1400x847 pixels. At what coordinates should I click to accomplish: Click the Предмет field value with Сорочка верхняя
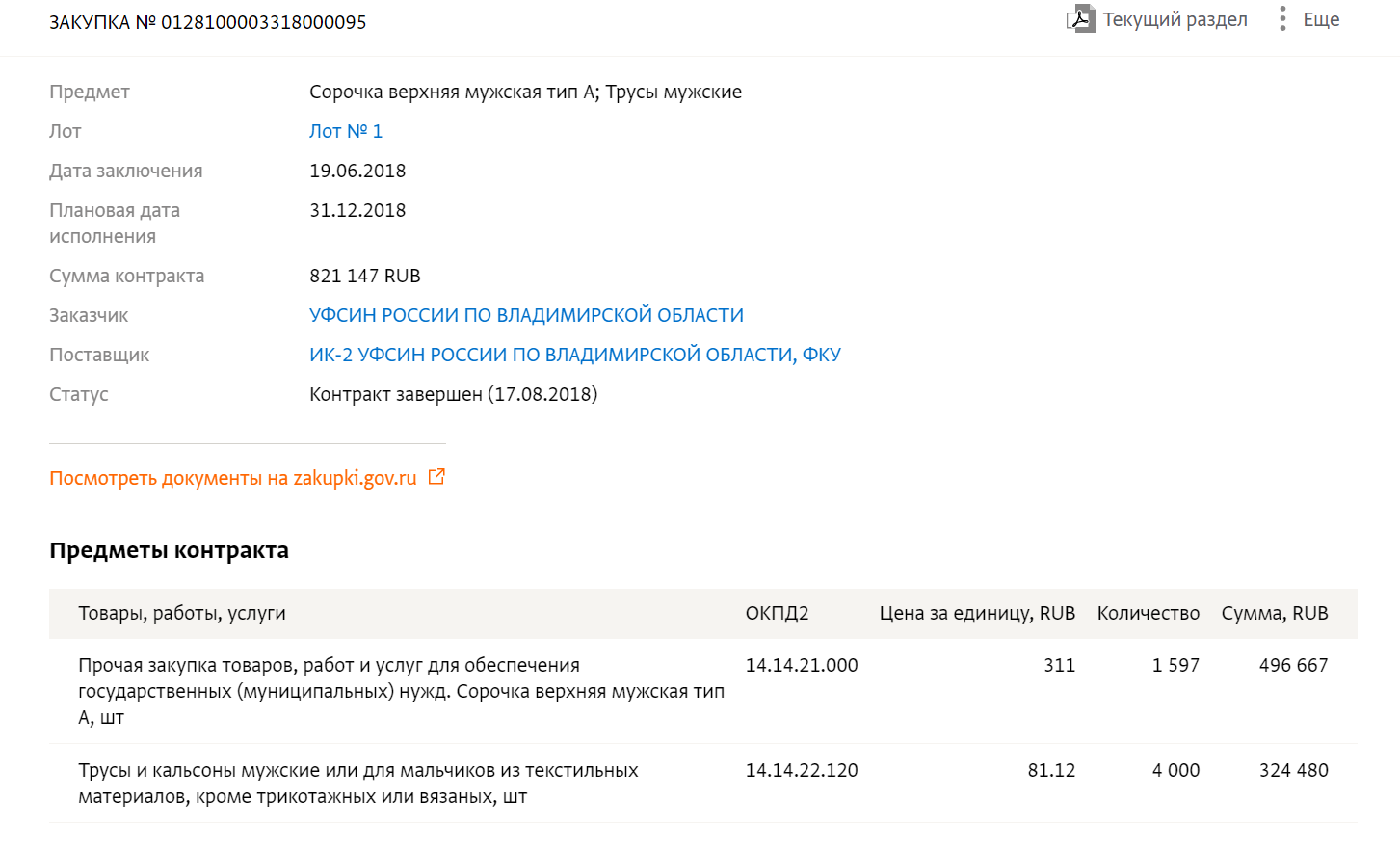click(x=525, y=92)
